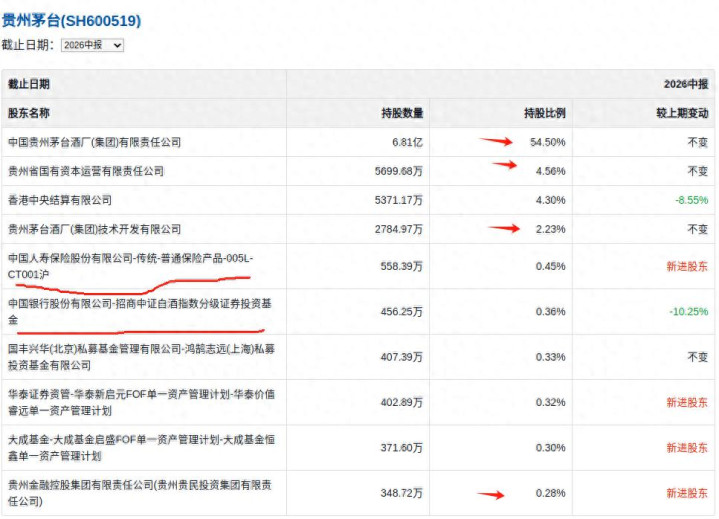This screenshot has width=719, height=519.
Task: Click the 4.56% ownership ratio
Action: pyautogui.click(x=550, y=171)
